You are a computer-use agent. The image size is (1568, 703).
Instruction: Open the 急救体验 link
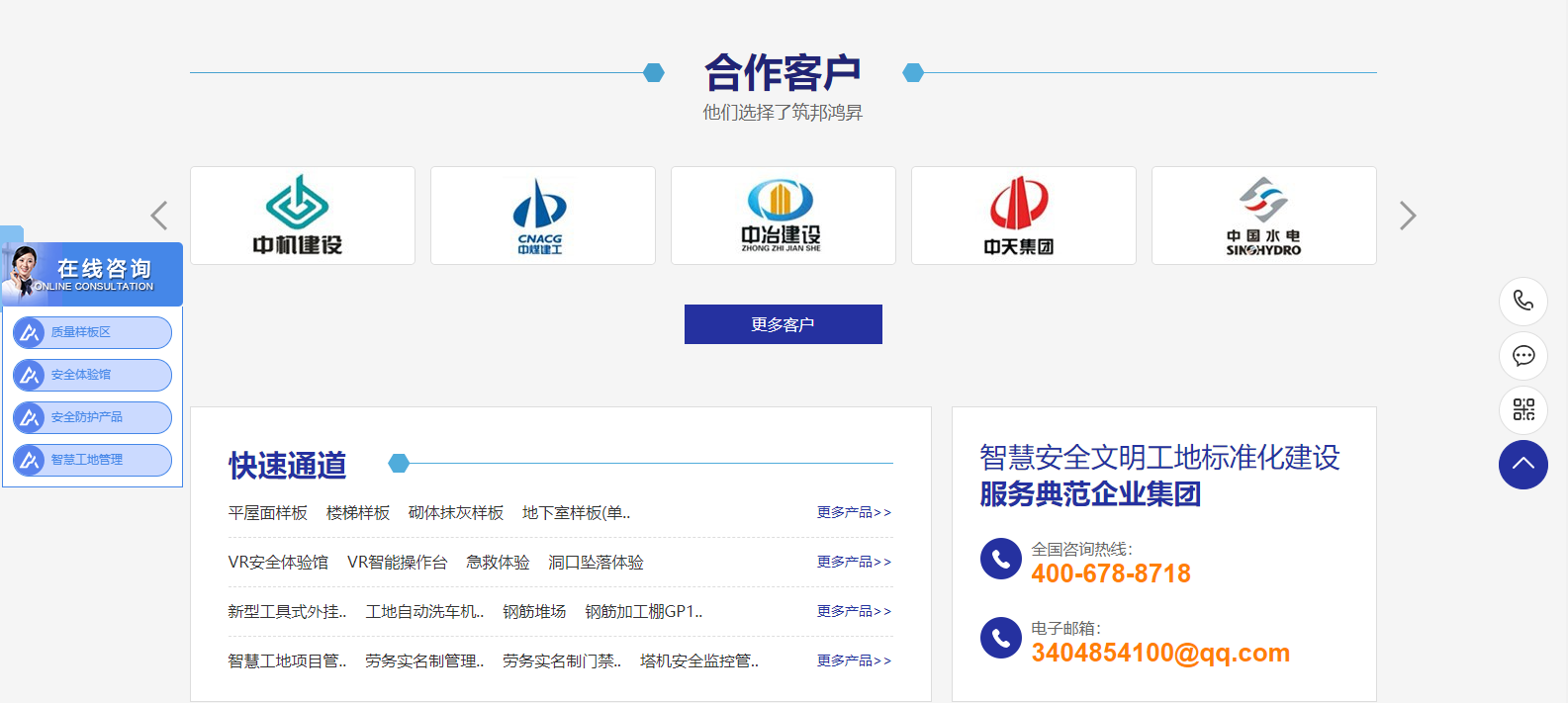click(x=498, y=563)
